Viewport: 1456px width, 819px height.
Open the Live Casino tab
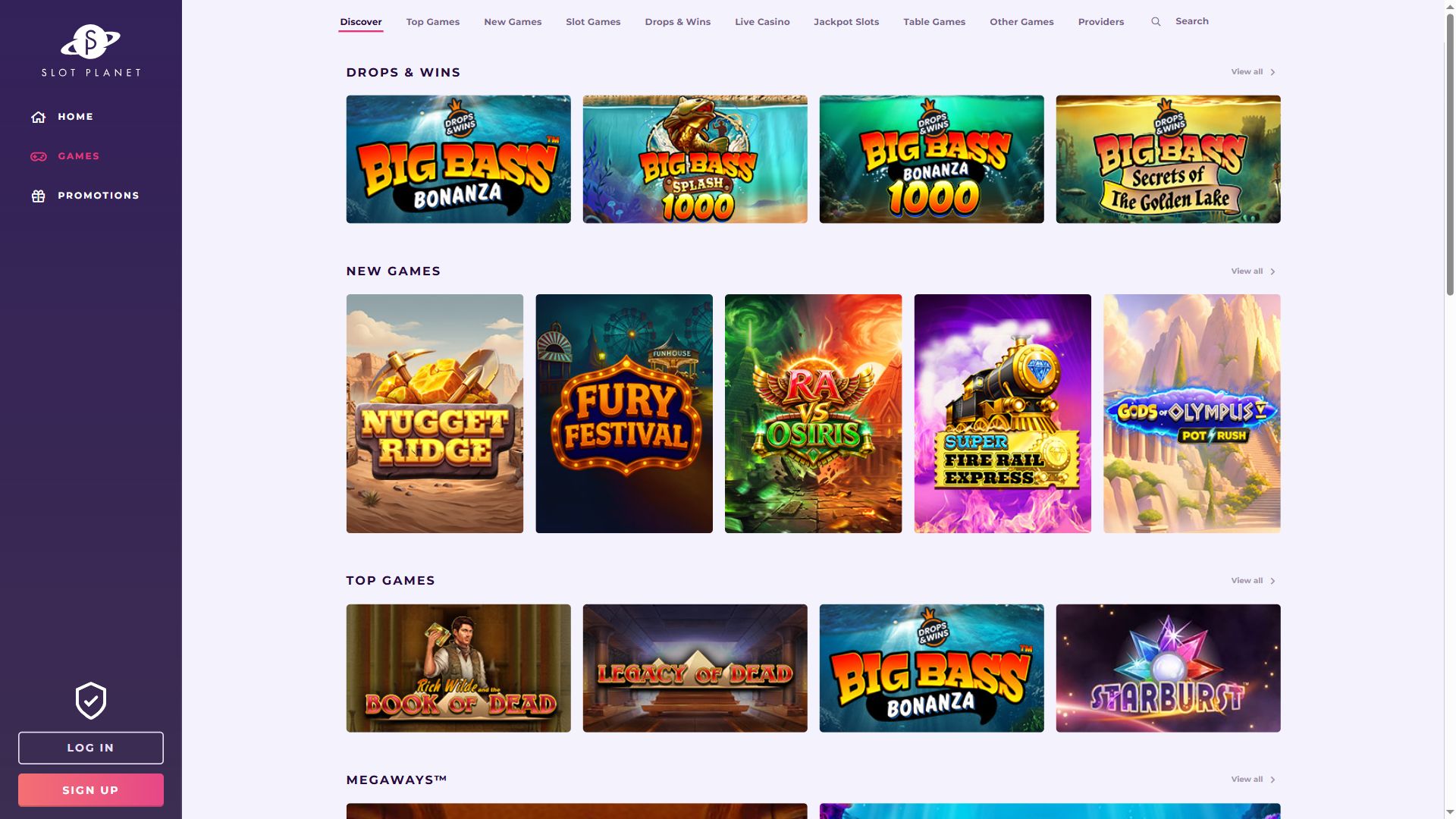(x=762, y=22)
